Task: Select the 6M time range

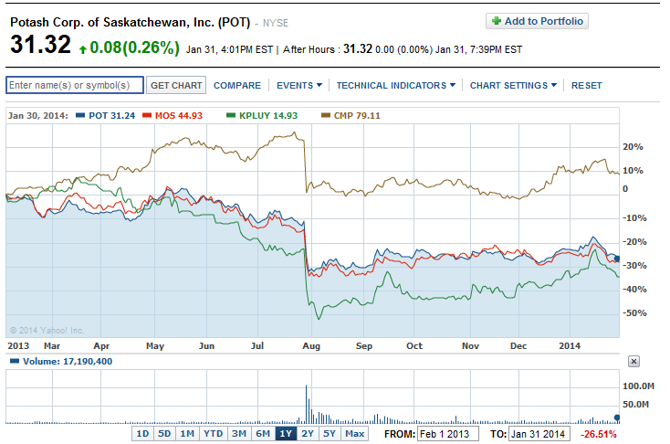Action: (263, 434)
